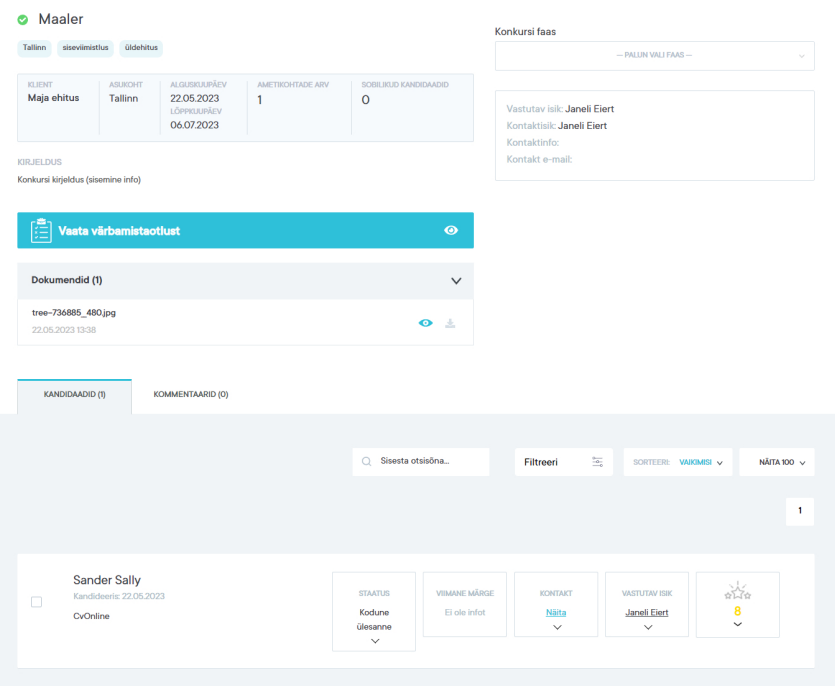Switch to the Kommentaarid tab
This screenshot has height=686, width=835.
pyautogui.click(x=190, y=395)
